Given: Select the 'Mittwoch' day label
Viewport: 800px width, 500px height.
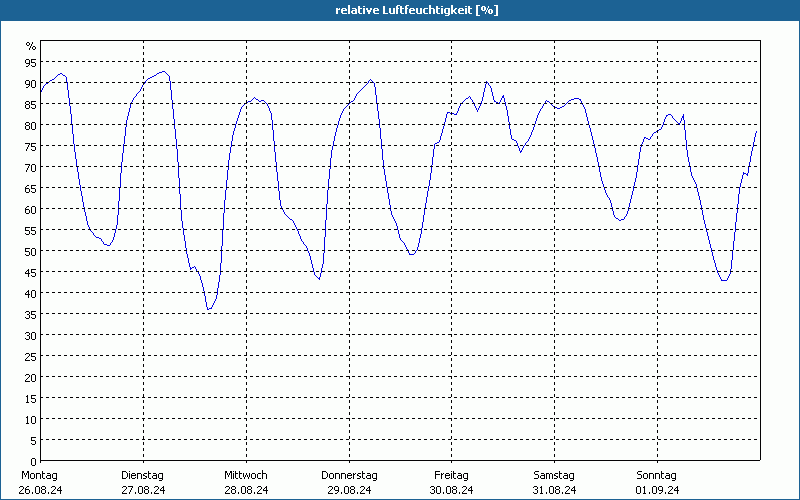Looking at the screenshot, I should tap(245, 475).
